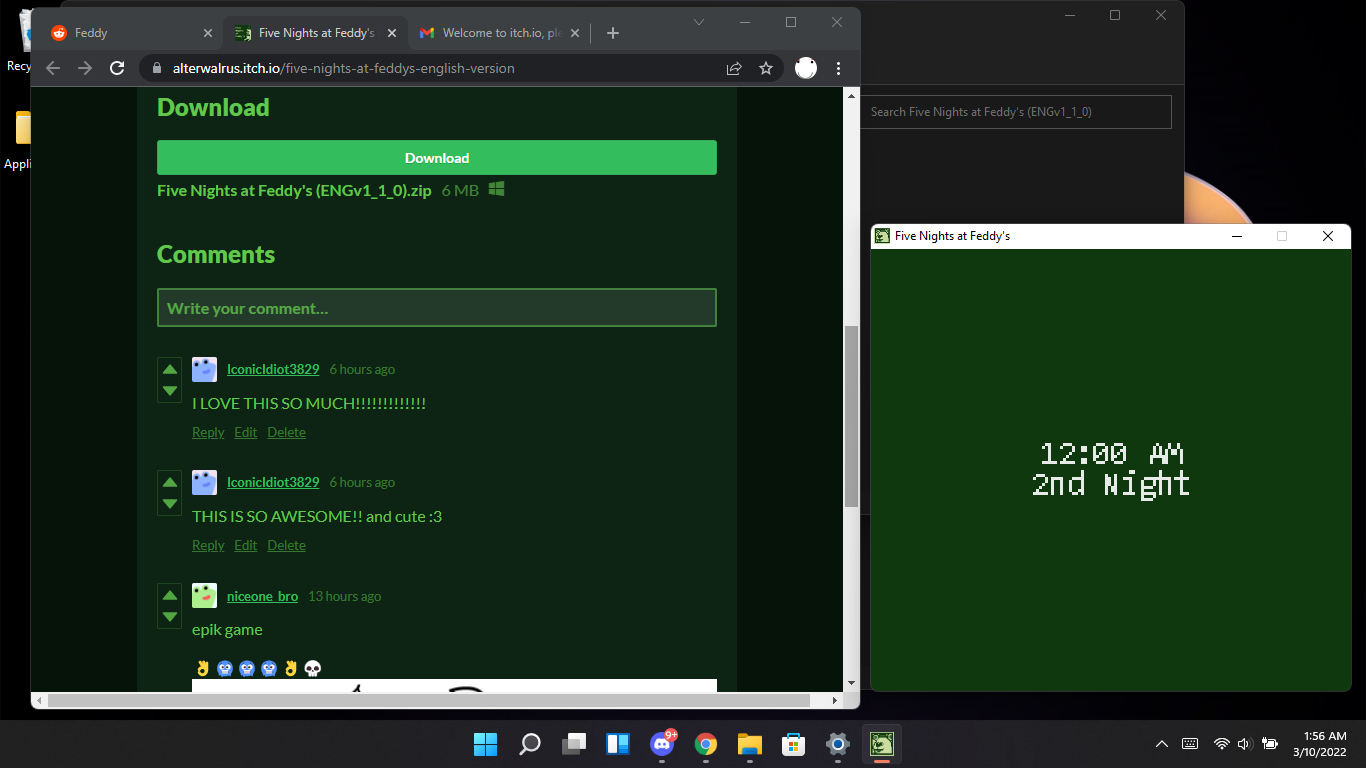
Task: Click the address bar URL
Action: [x=344, y=69]
